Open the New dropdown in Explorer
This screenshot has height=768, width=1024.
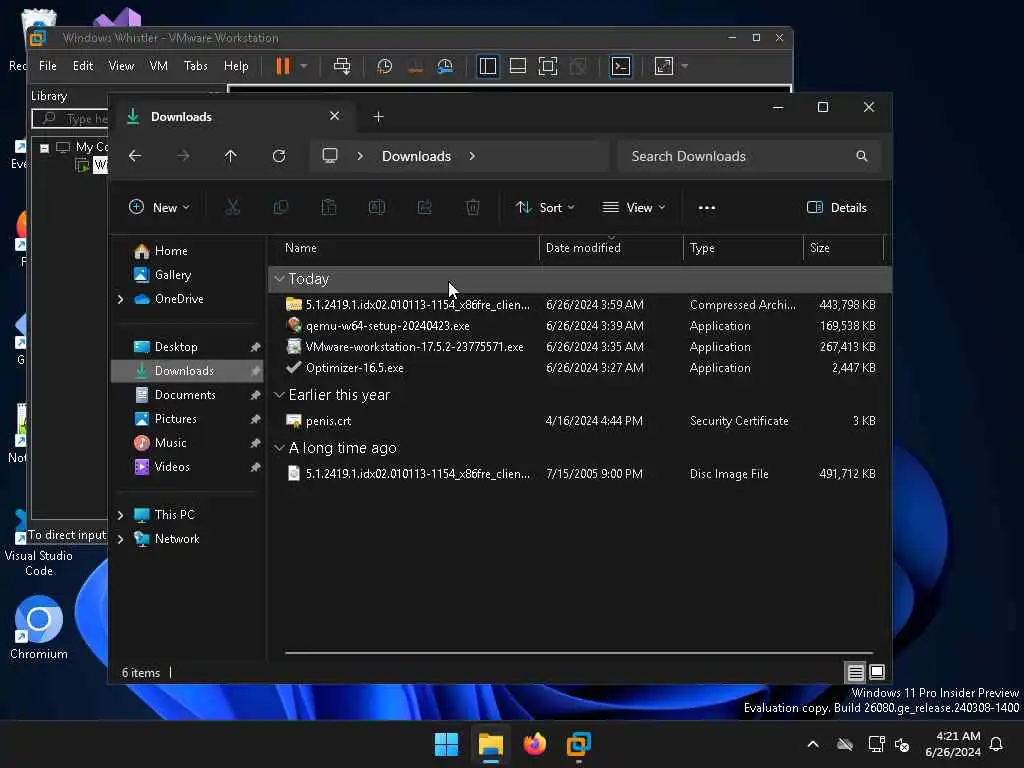coord(159,208)
